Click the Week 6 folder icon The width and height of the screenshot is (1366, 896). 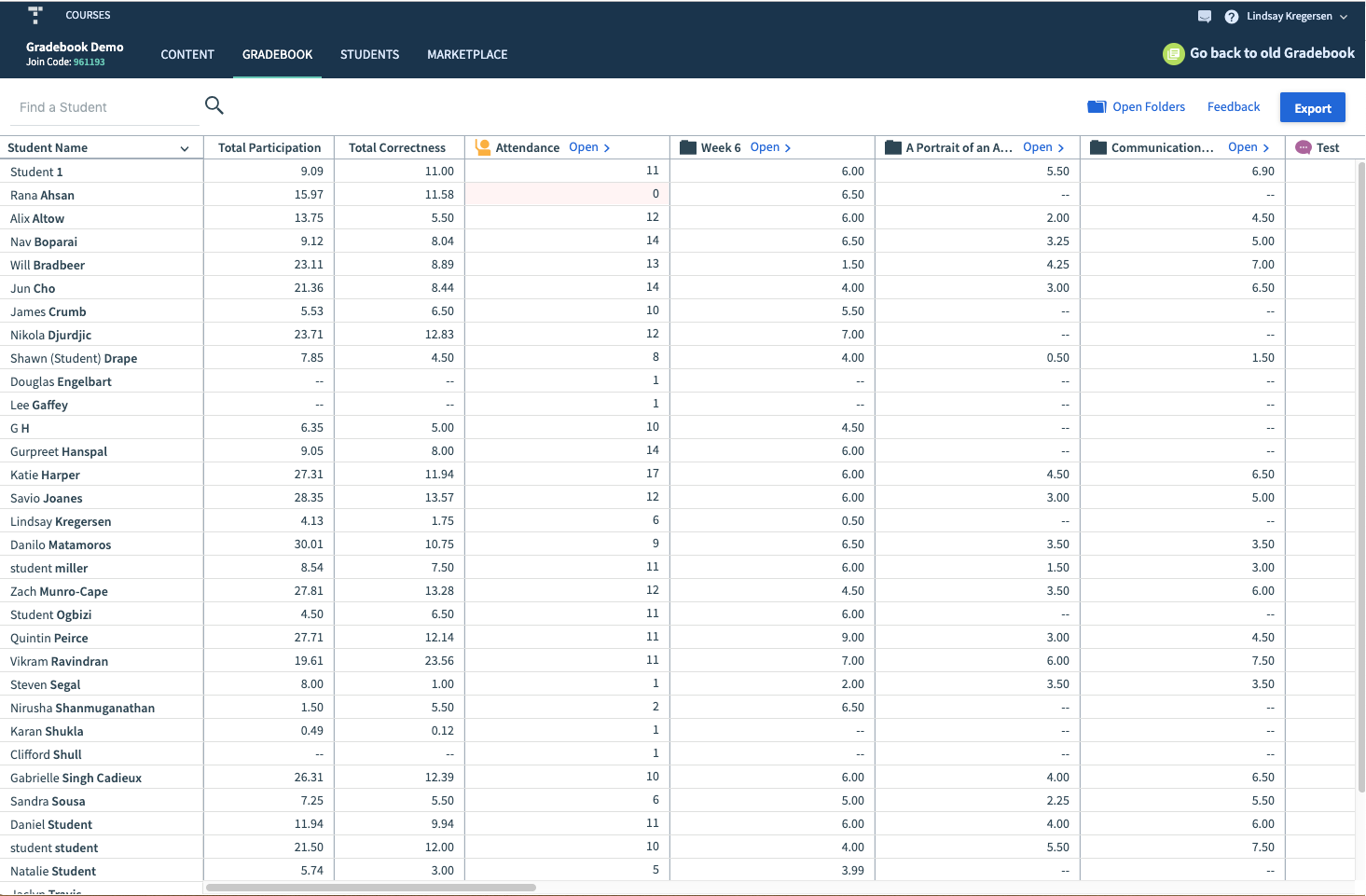coord(688,147)
